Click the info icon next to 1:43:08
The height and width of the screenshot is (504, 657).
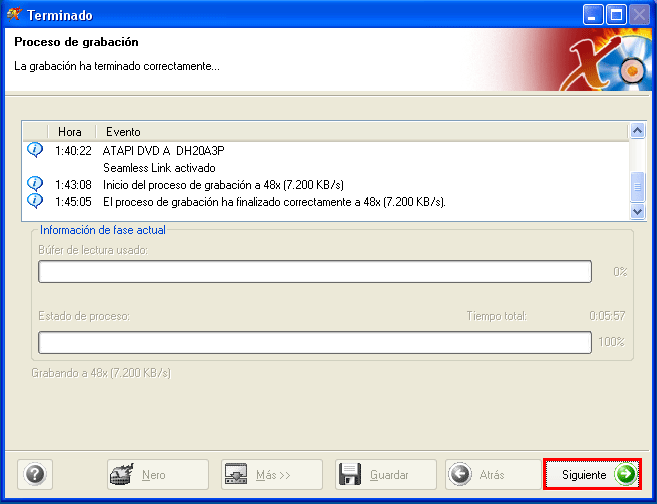coord(35,184)
